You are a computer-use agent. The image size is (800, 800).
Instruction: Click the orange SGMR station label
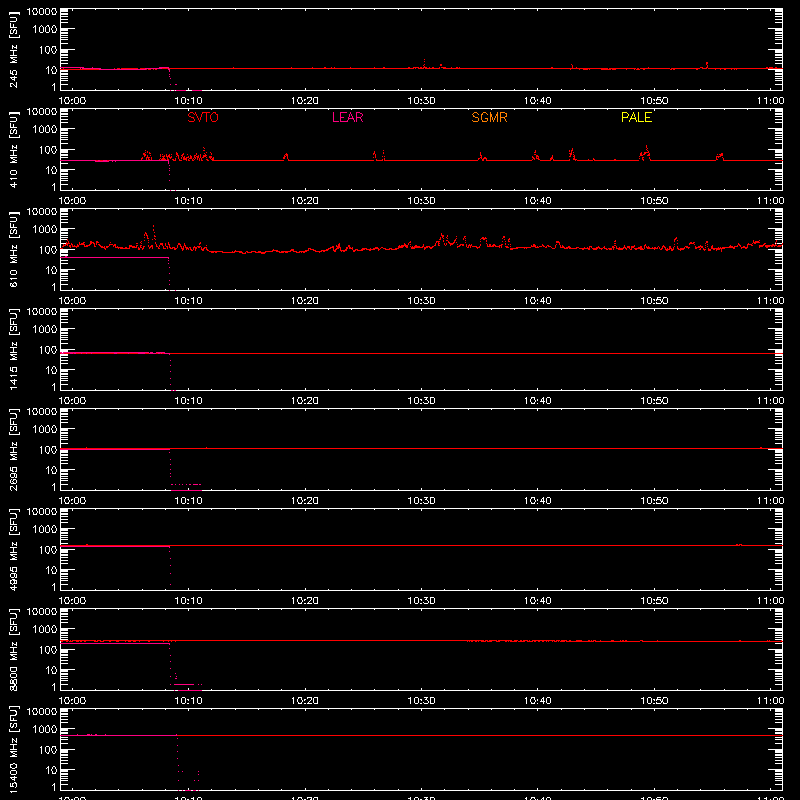[x=489, y=117]
